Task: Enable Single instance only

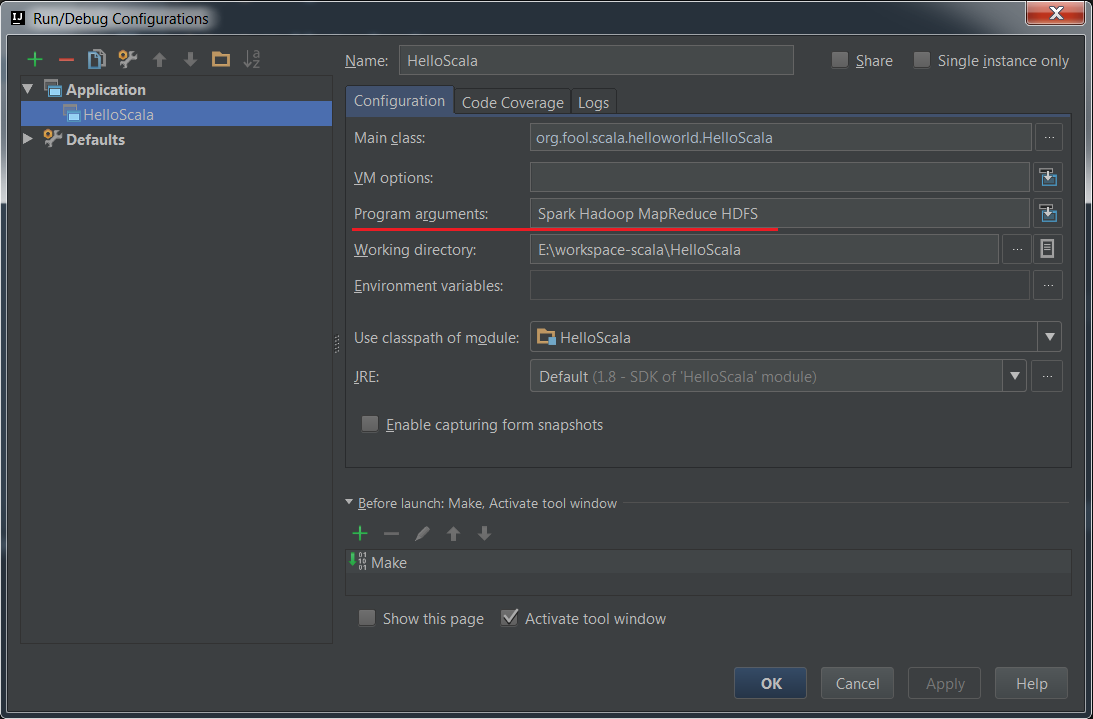Action: [x=922, y=61]
